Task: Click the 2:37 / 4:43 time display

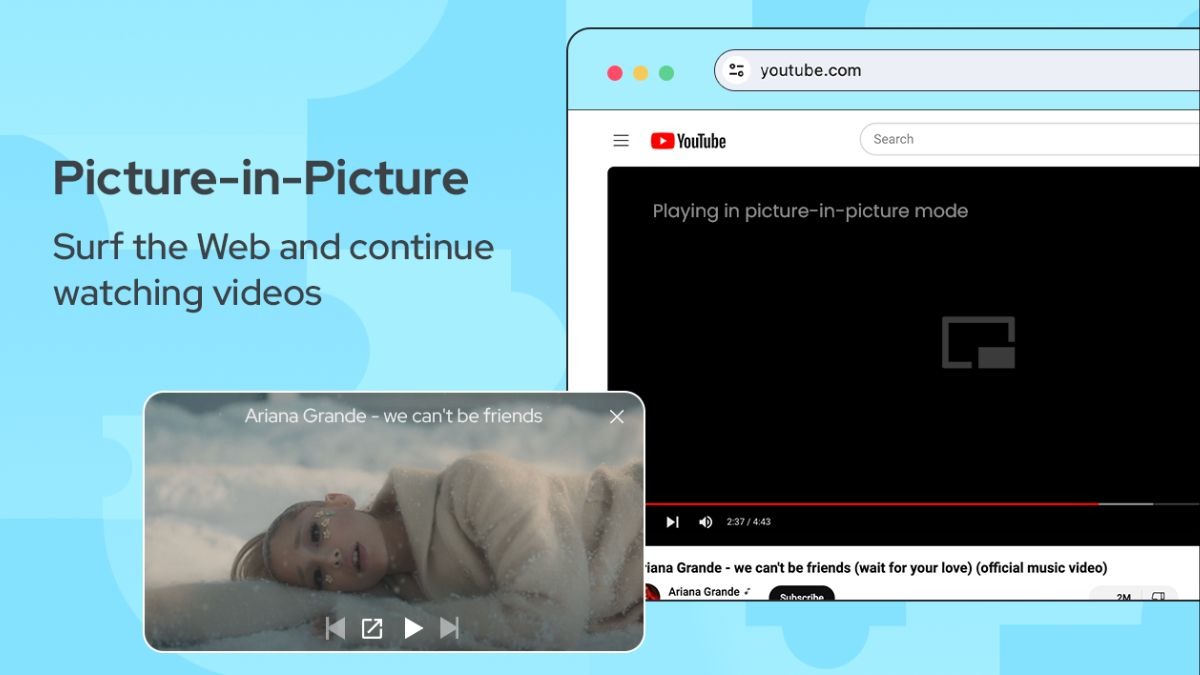Action: tap(748, 522)
